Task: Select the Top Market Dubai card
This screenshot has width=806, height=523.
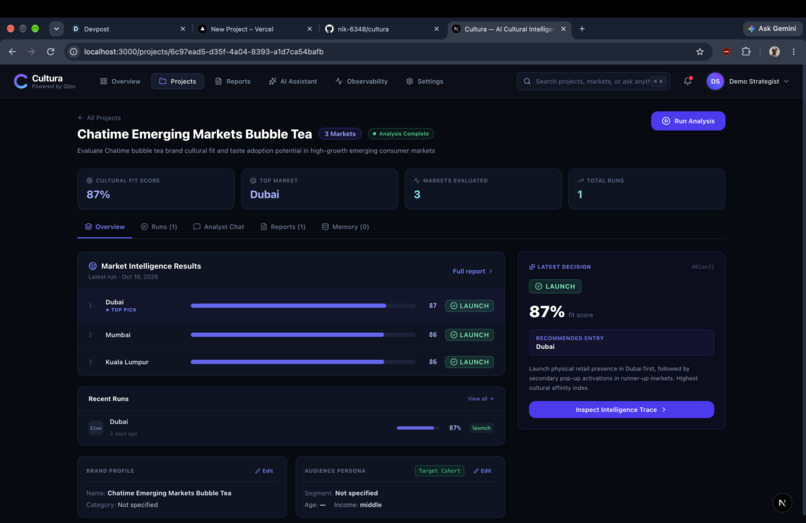Action: click(x=319, y=189)
